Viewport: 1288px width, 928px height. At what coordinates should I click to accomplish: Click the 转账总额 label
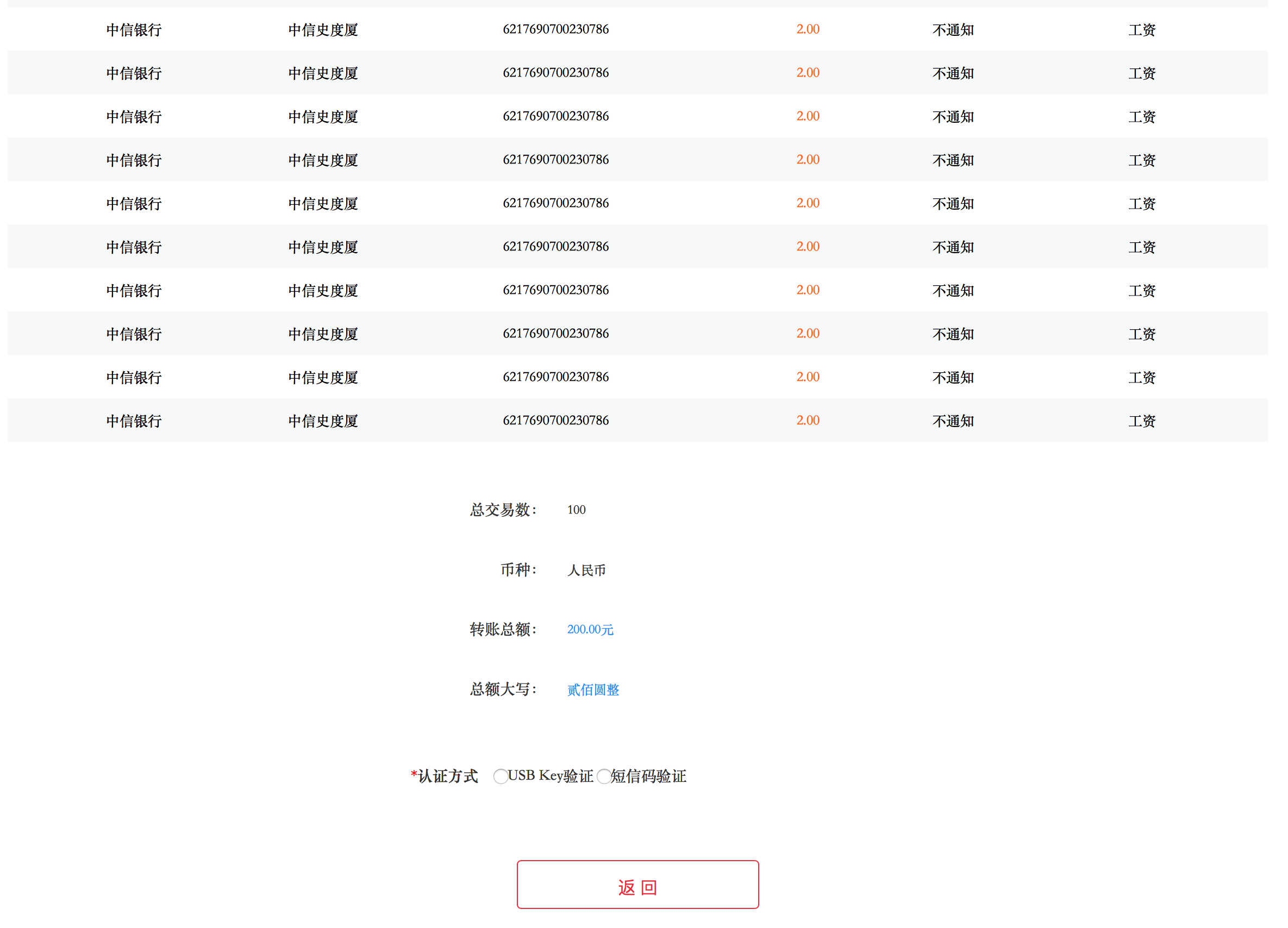coord(503,629)
